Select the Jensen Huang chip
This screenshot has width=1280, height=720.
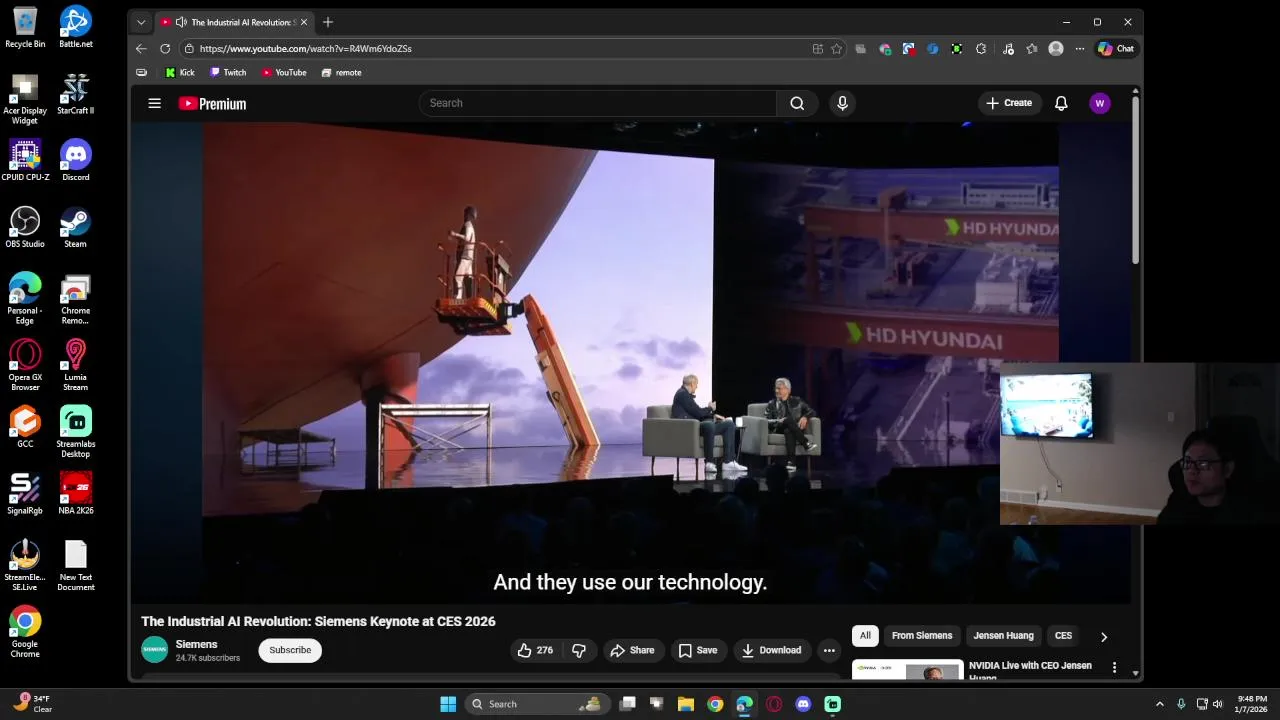pyautogui.click(x=1003, y=636)
